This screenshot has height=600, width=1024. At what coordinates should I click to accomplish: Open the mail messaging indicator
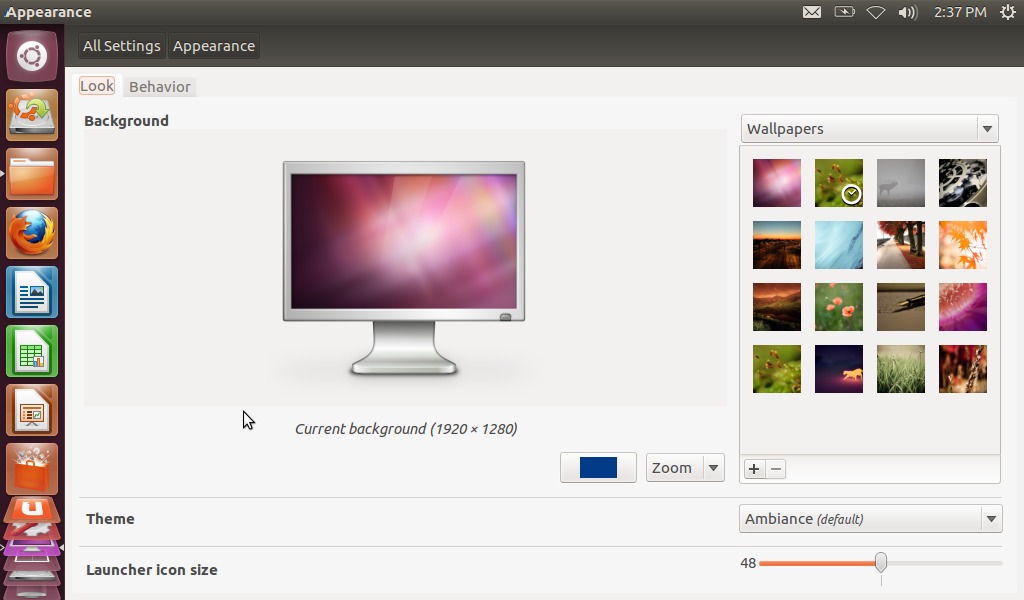tap(812, 12)
